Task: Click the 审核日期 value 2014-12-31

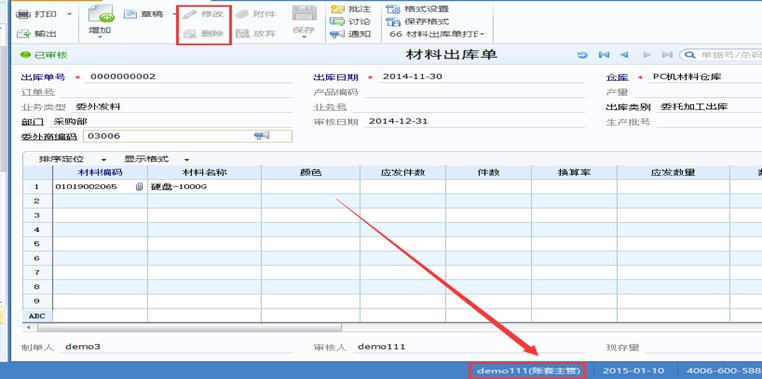Action: click(x=398, y=121)
